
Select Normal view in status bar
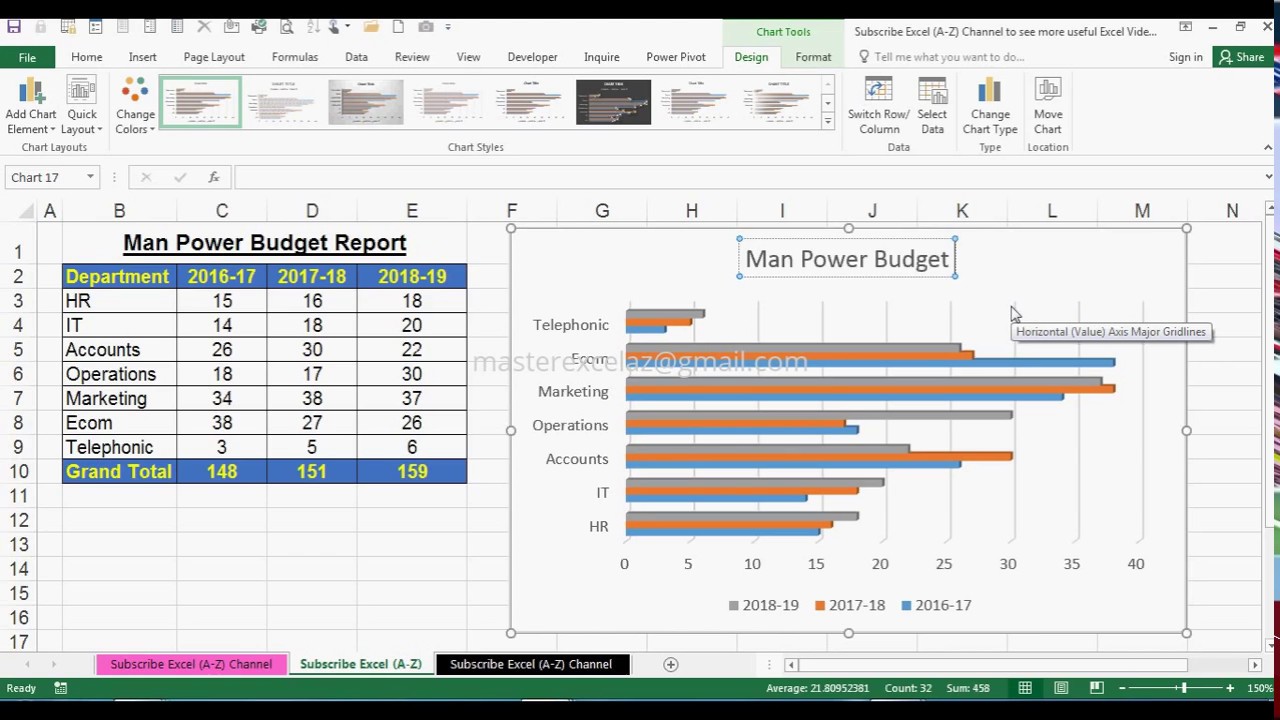(x=1025, y=688)
